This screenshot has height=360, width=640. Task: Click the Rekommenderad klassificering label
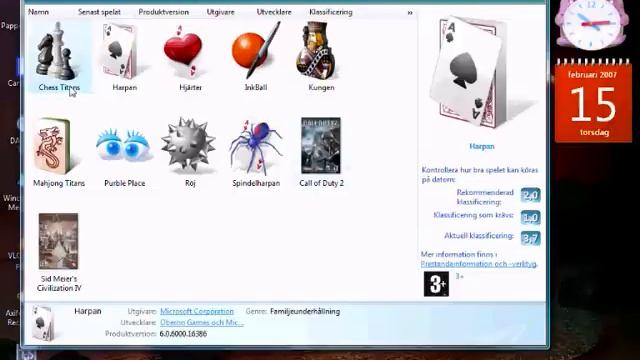484,197
